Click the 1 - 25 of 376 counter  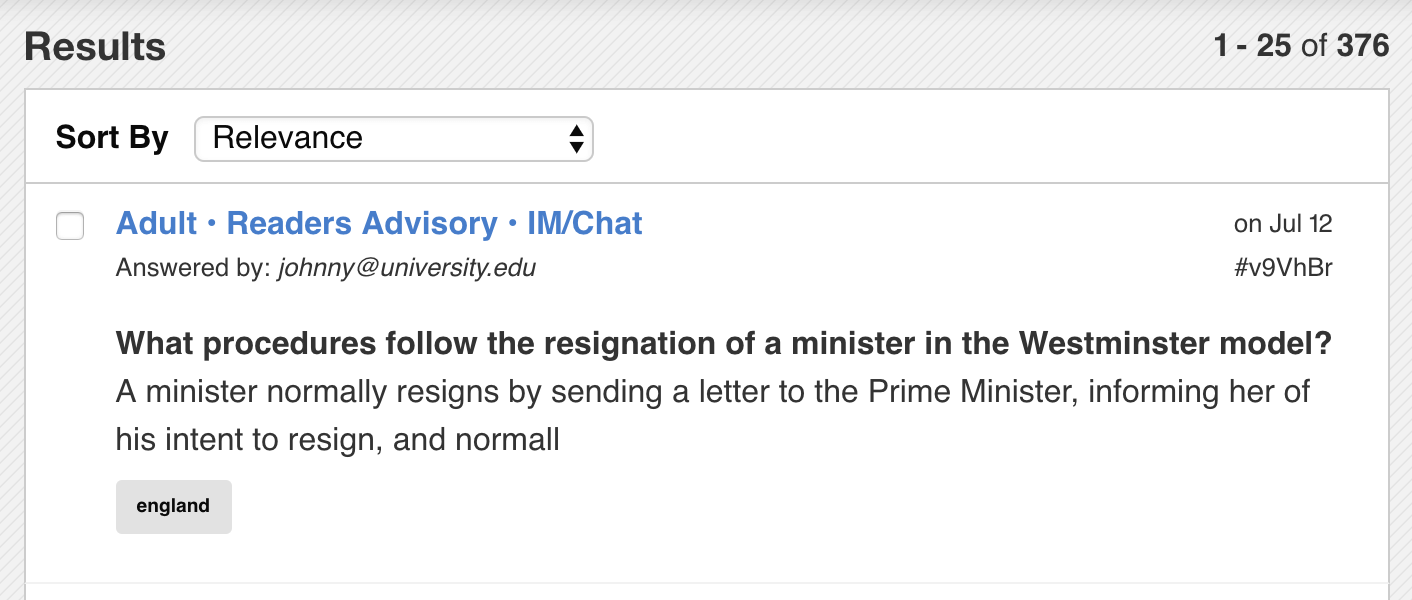(1301, 45)
